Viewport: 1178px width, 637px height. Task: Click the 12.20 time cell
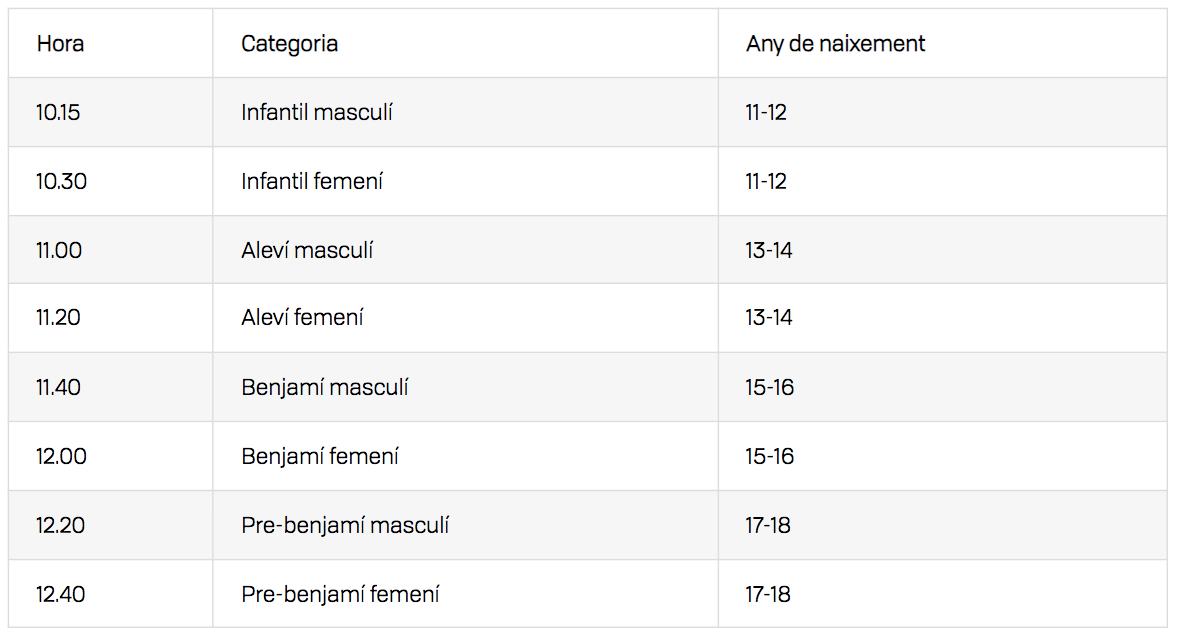click(x=61, y=525)
